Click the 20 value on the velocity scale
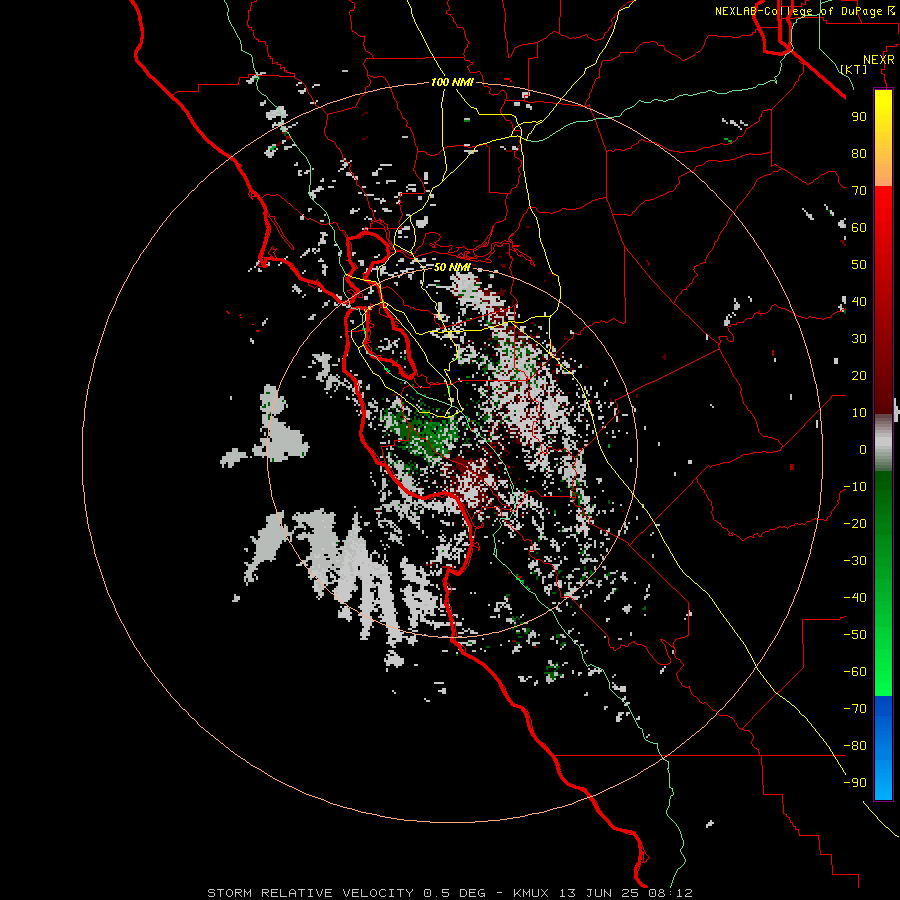Viewport: 900px width, 900px height. coord(859,375)
